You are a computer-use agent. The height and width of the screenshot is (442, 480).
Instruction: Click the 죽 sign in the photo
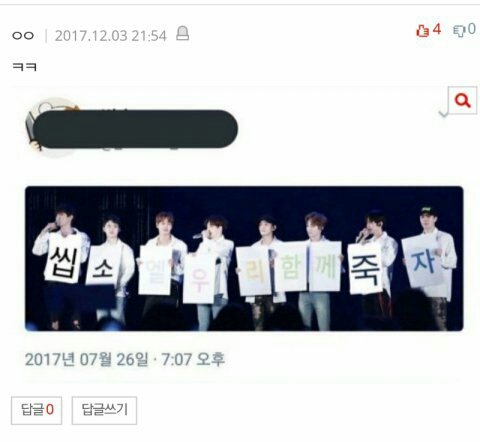coord(365,268)
